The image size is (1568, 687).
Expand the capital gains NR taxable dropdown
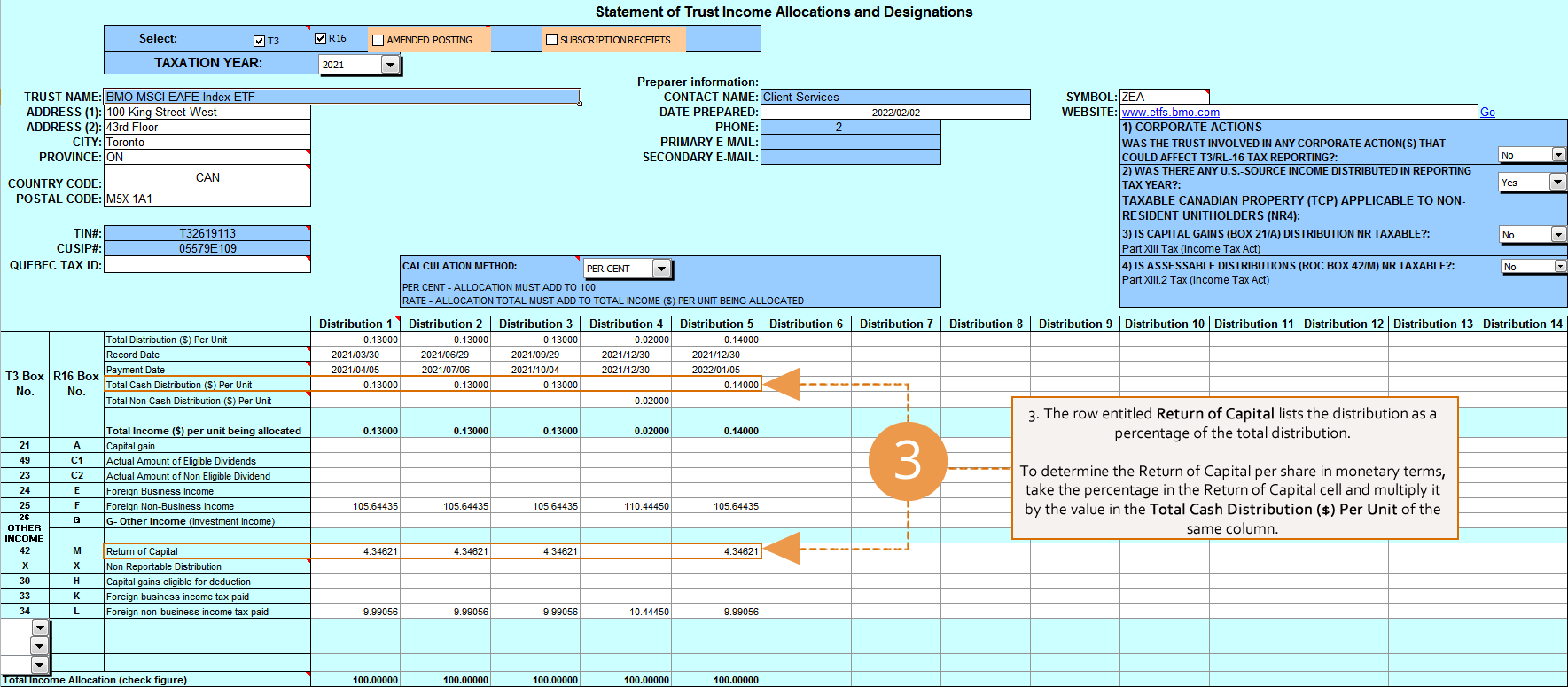point(1557,235)
